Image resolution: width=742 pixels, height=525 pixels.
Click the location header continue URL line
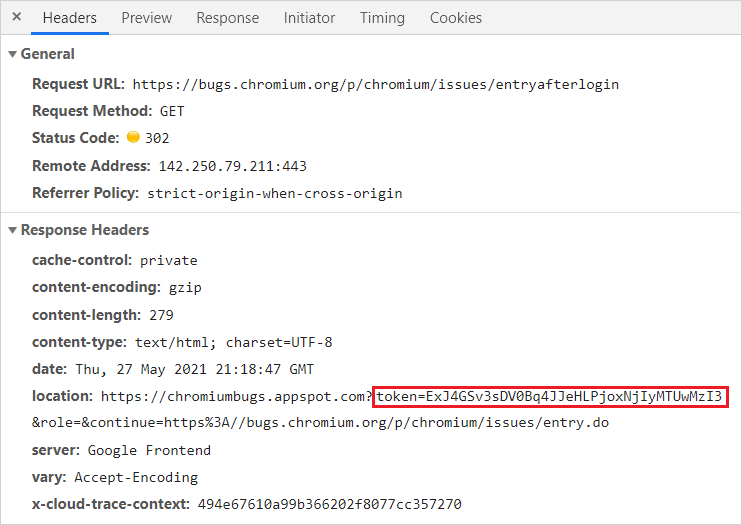point(320,423)
